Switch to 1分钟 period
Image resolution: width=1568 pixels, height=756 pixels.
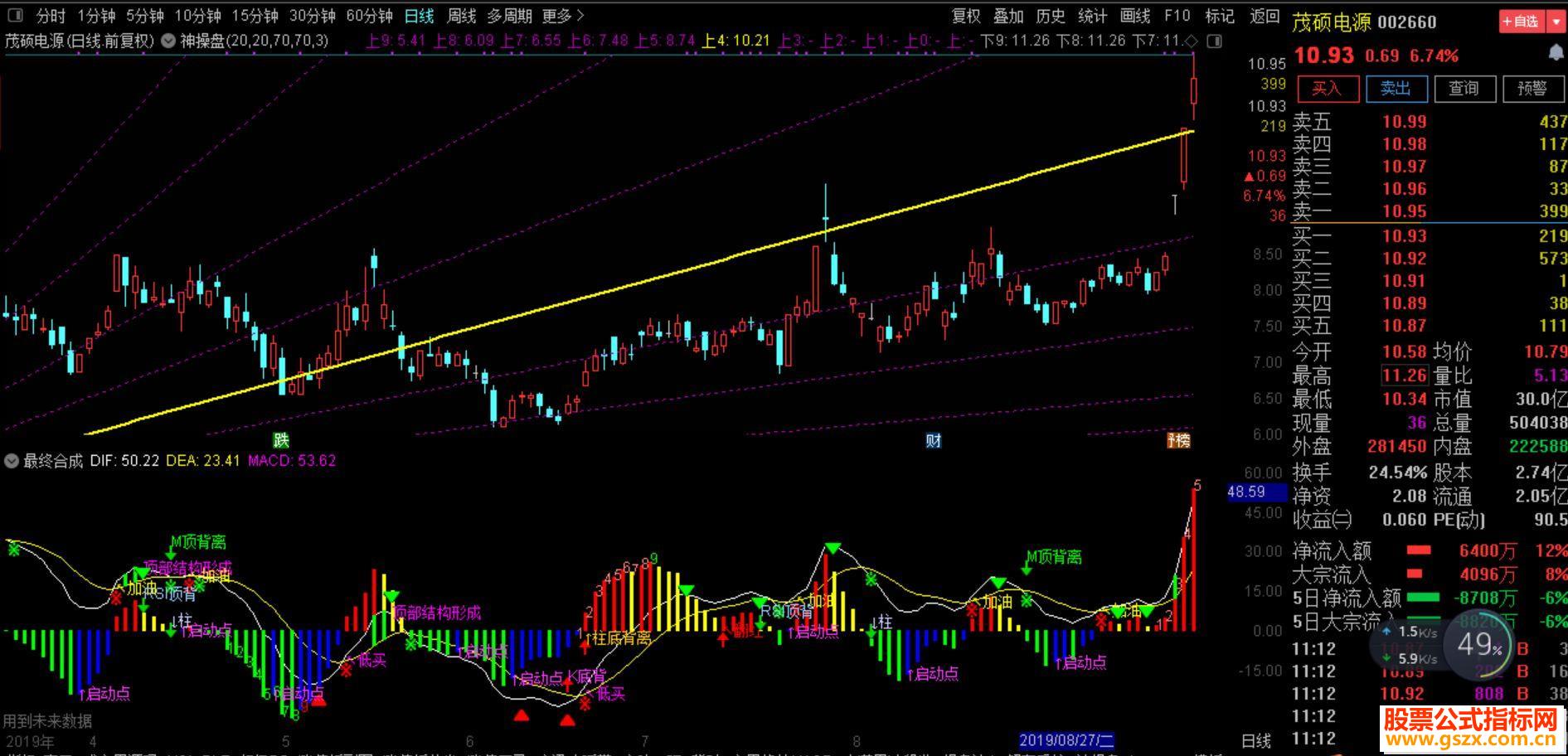coord(96,17)
